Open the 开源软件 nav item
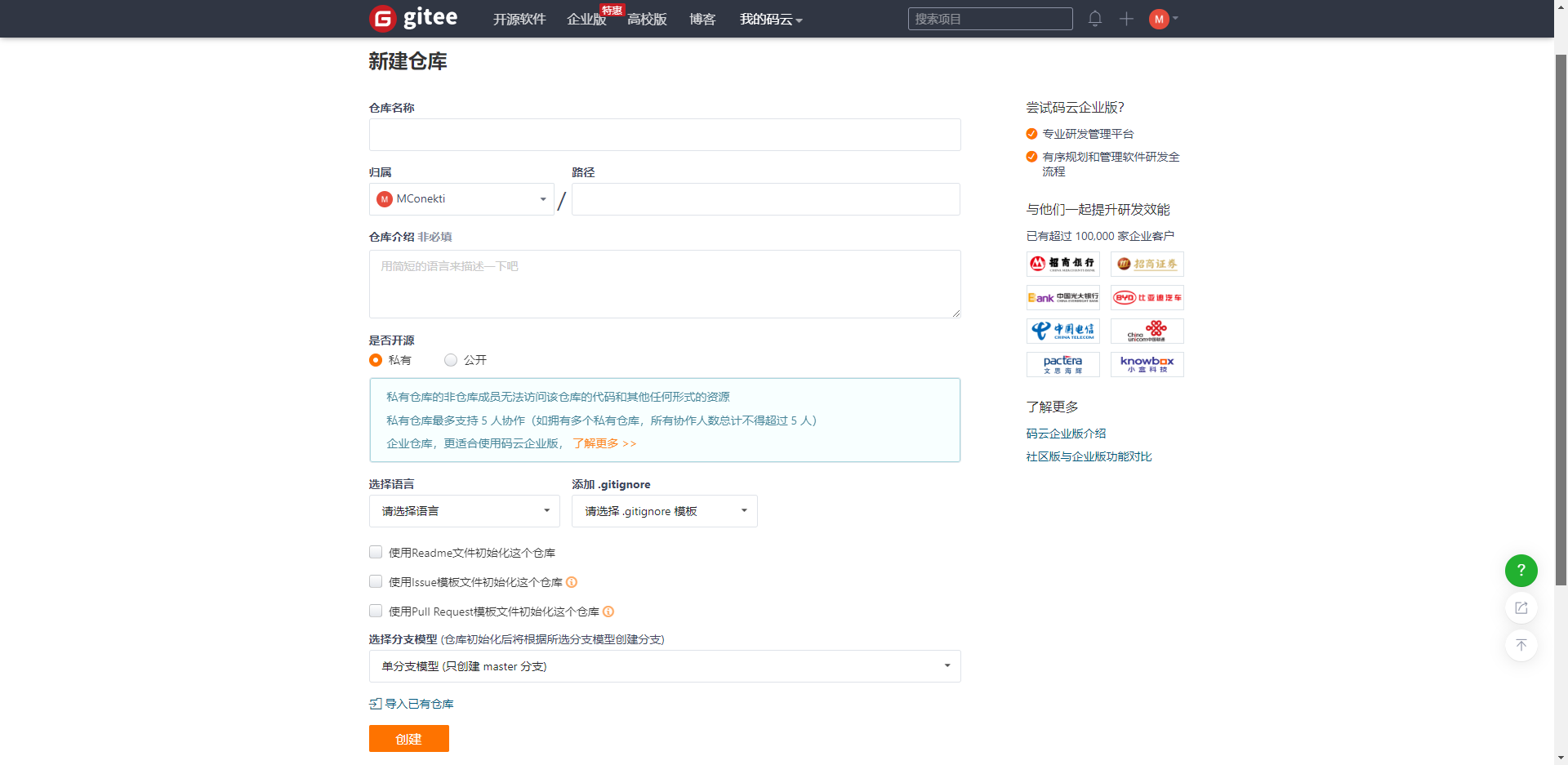Viewport: 1568px width, 765px height. click(x=519, y=19)
